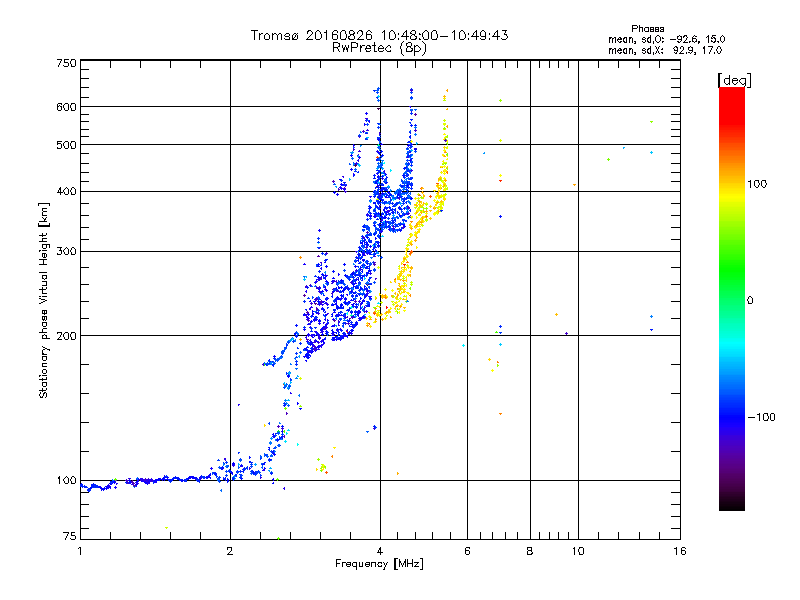Click the x-axis label '2'
This screenshot has height=600, width=800.
[230, 551]
